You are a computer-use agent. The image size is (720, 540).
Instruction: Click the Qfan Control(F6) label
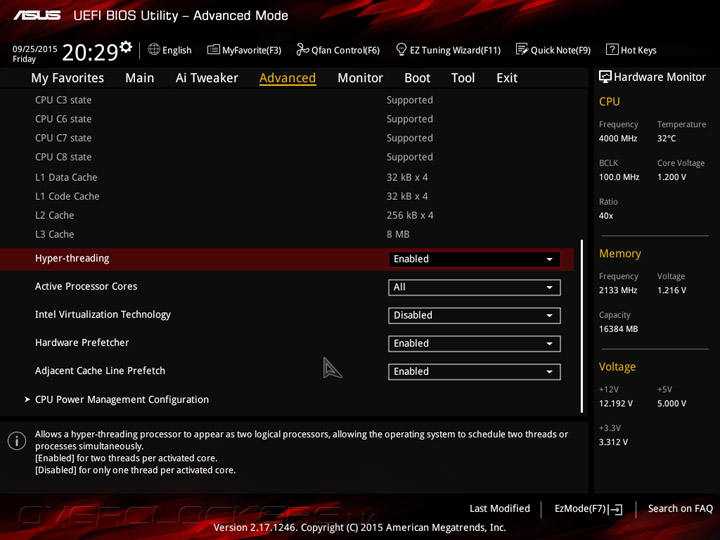[346, 50]
